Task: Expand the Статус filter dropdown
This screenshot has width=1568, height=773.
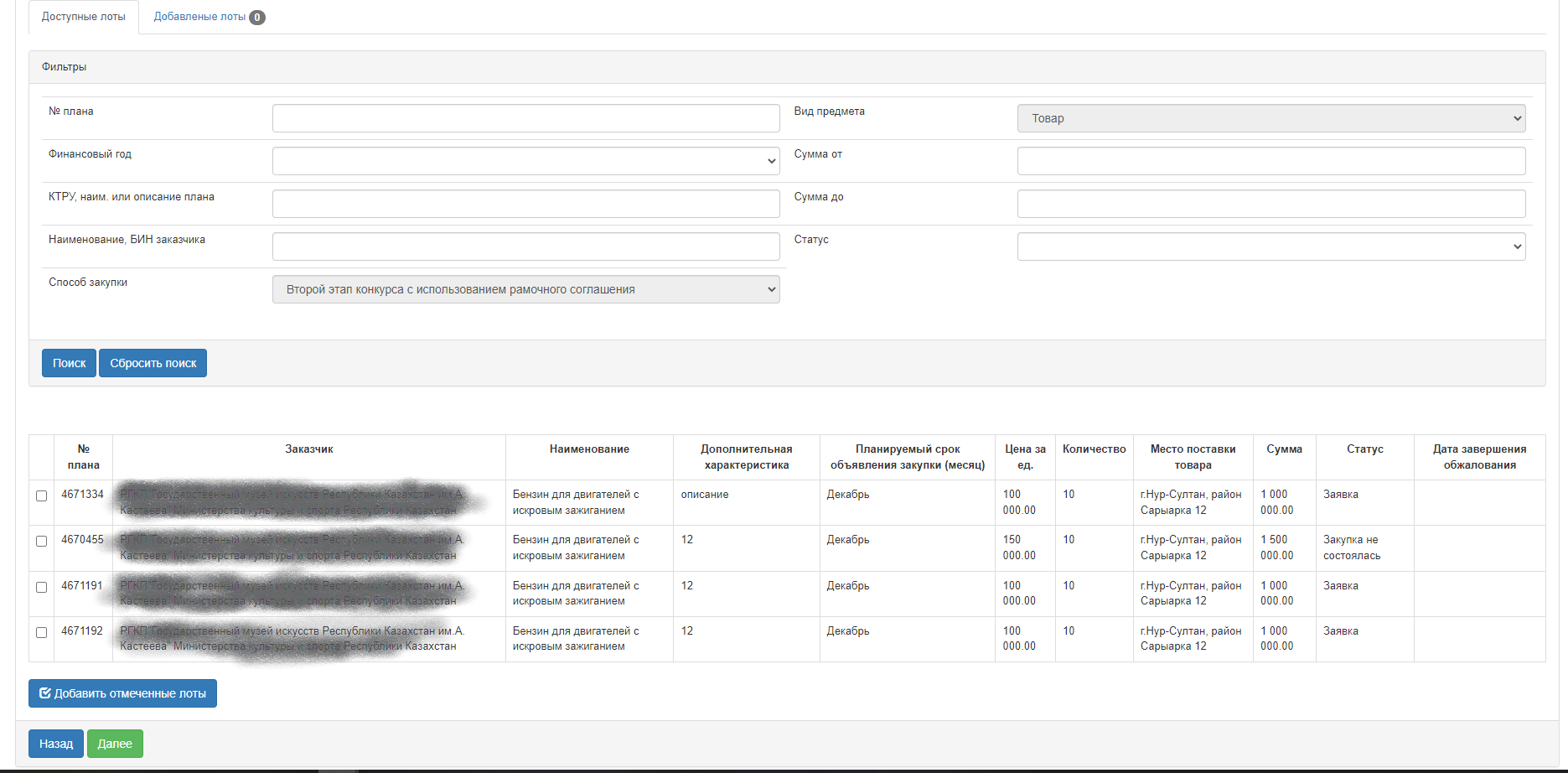Action: [x=1271, y=246]
